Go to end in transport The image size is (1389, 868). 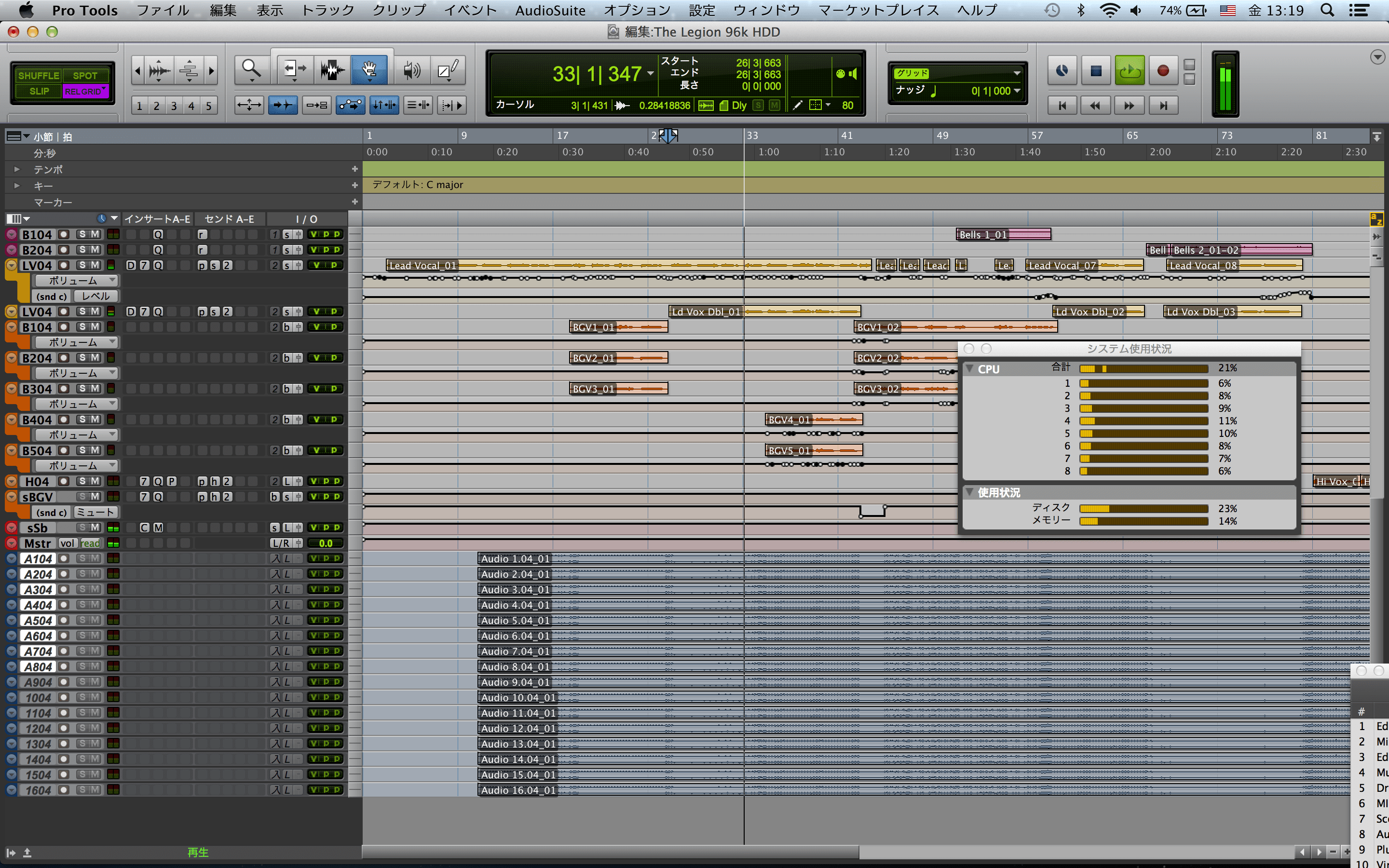pos(1163,106)
